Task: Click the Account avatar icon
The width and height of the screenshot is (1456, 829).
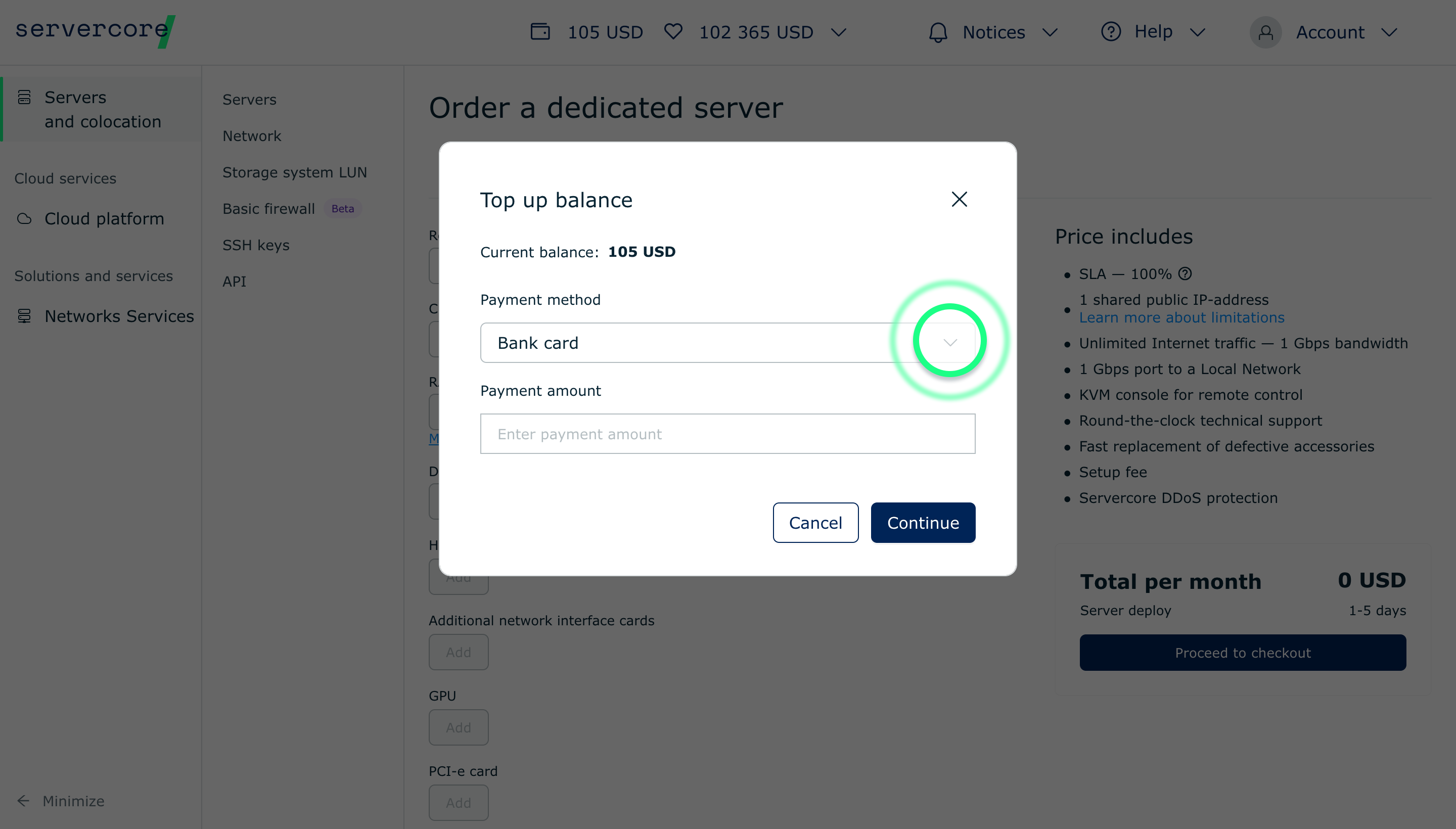Action: [1265, 32]
